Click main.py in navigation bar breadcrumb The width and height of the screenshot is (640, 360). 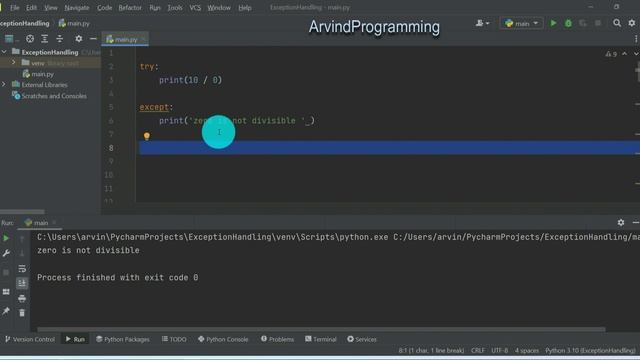(x=74, y=23)
